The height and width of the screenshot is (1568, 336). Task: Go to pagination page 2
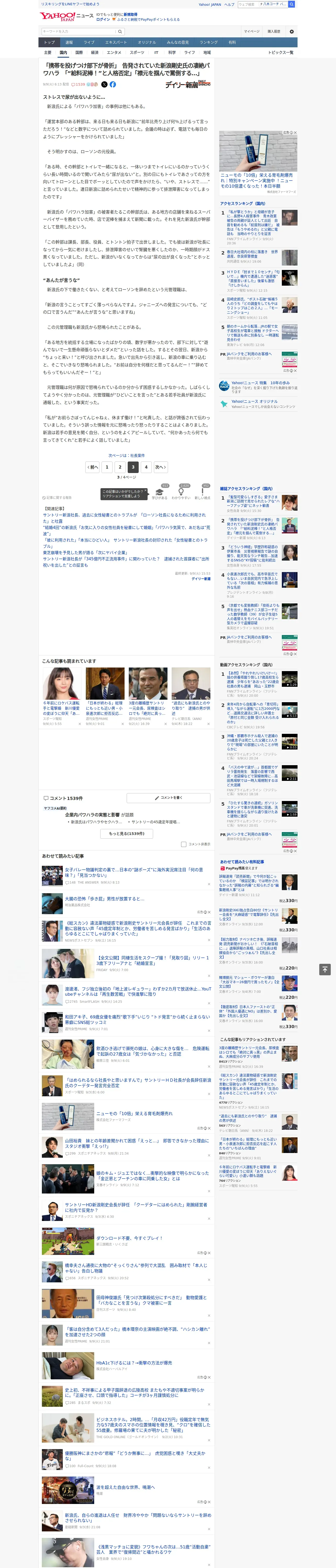(x=120, y=468)
